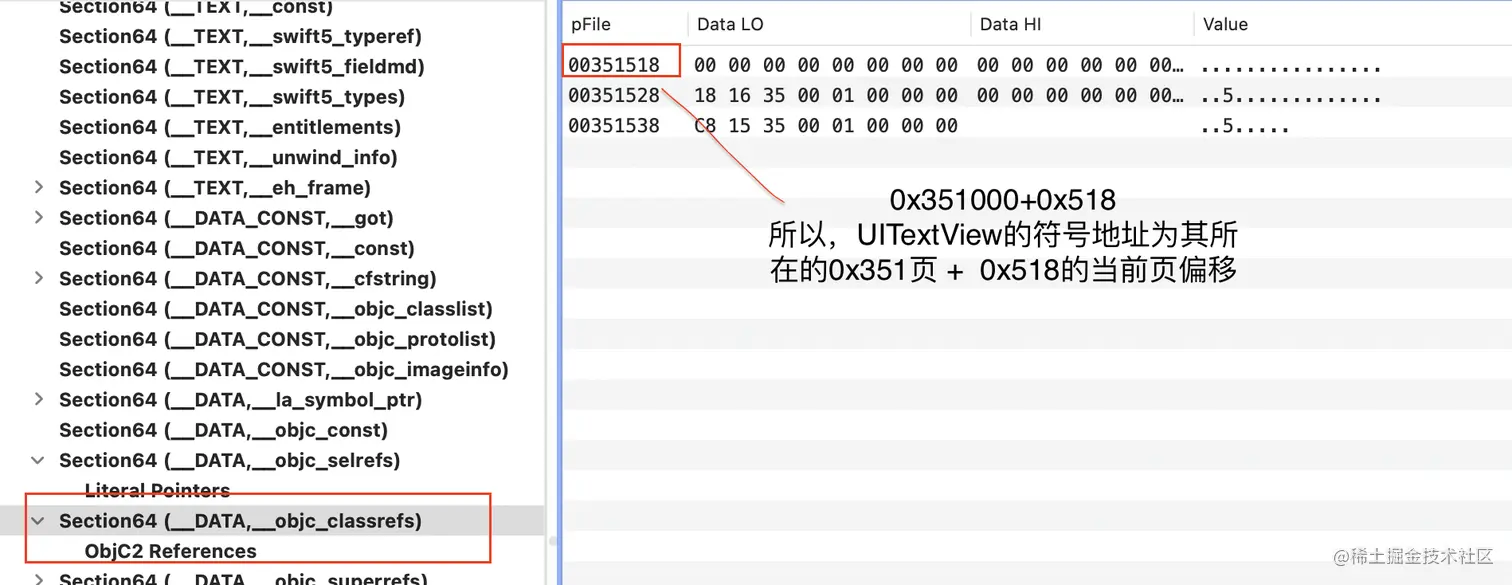Expand Section64 (__DATA_CONST,__got) node

(x=38, y=217)
